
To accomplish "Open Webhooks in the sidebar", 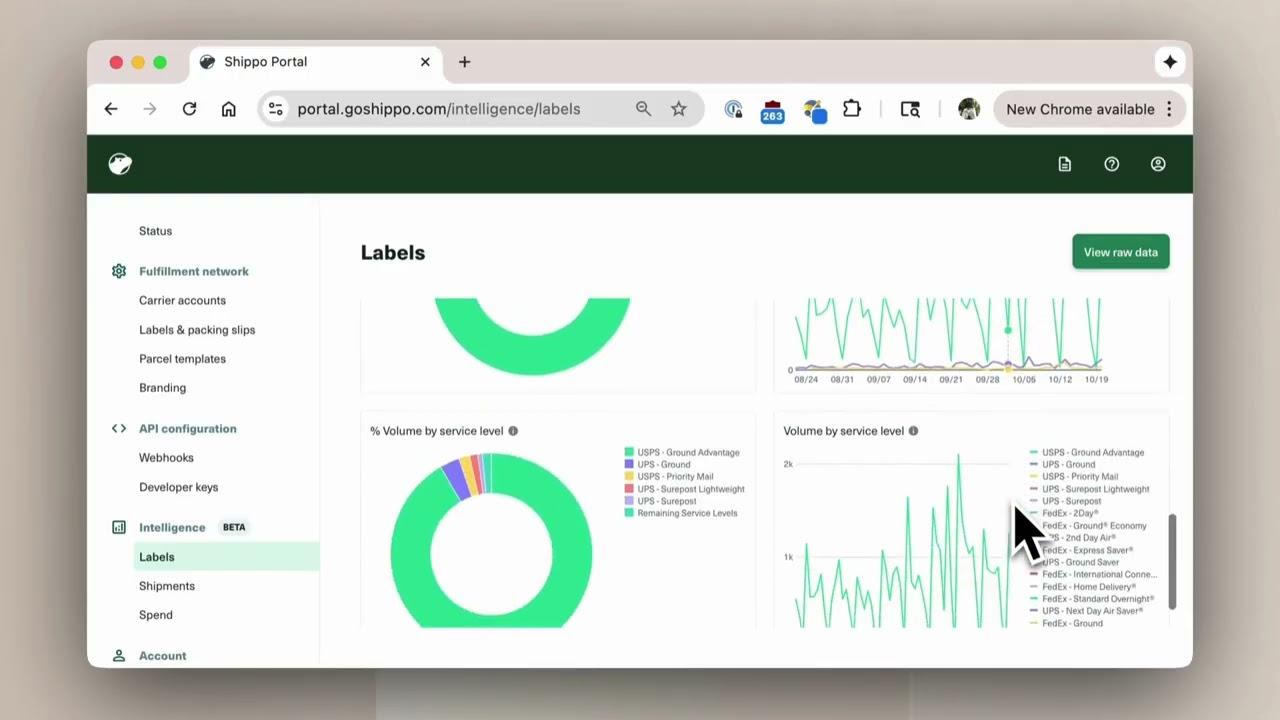I will (166, 457).
